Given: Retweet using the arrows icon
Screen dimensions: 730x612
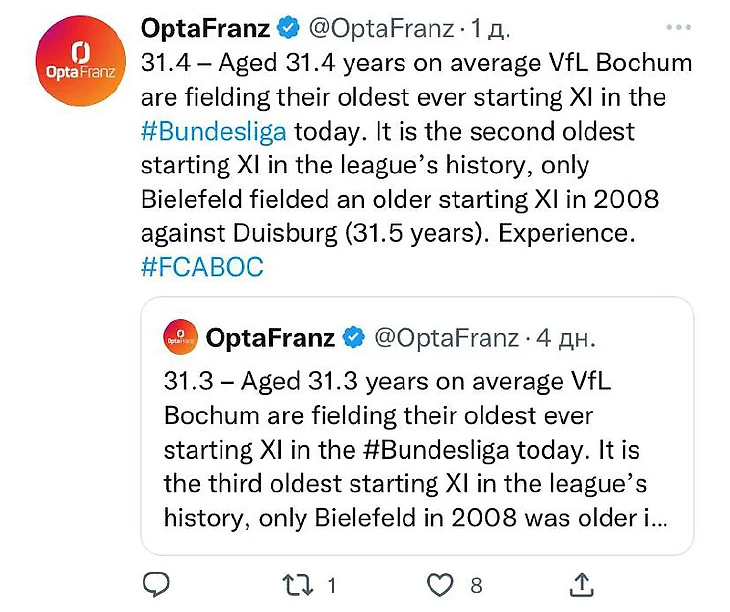Looking at the screenshot, I should 296,583.
